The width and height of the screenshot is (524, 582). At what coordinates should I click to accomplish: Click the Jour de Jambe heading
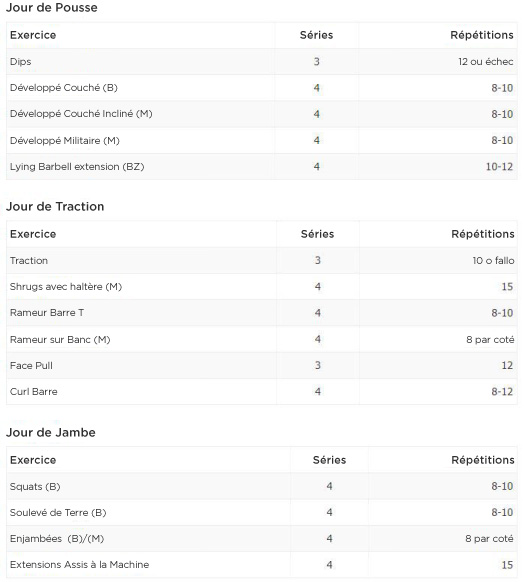pos(51,432)
